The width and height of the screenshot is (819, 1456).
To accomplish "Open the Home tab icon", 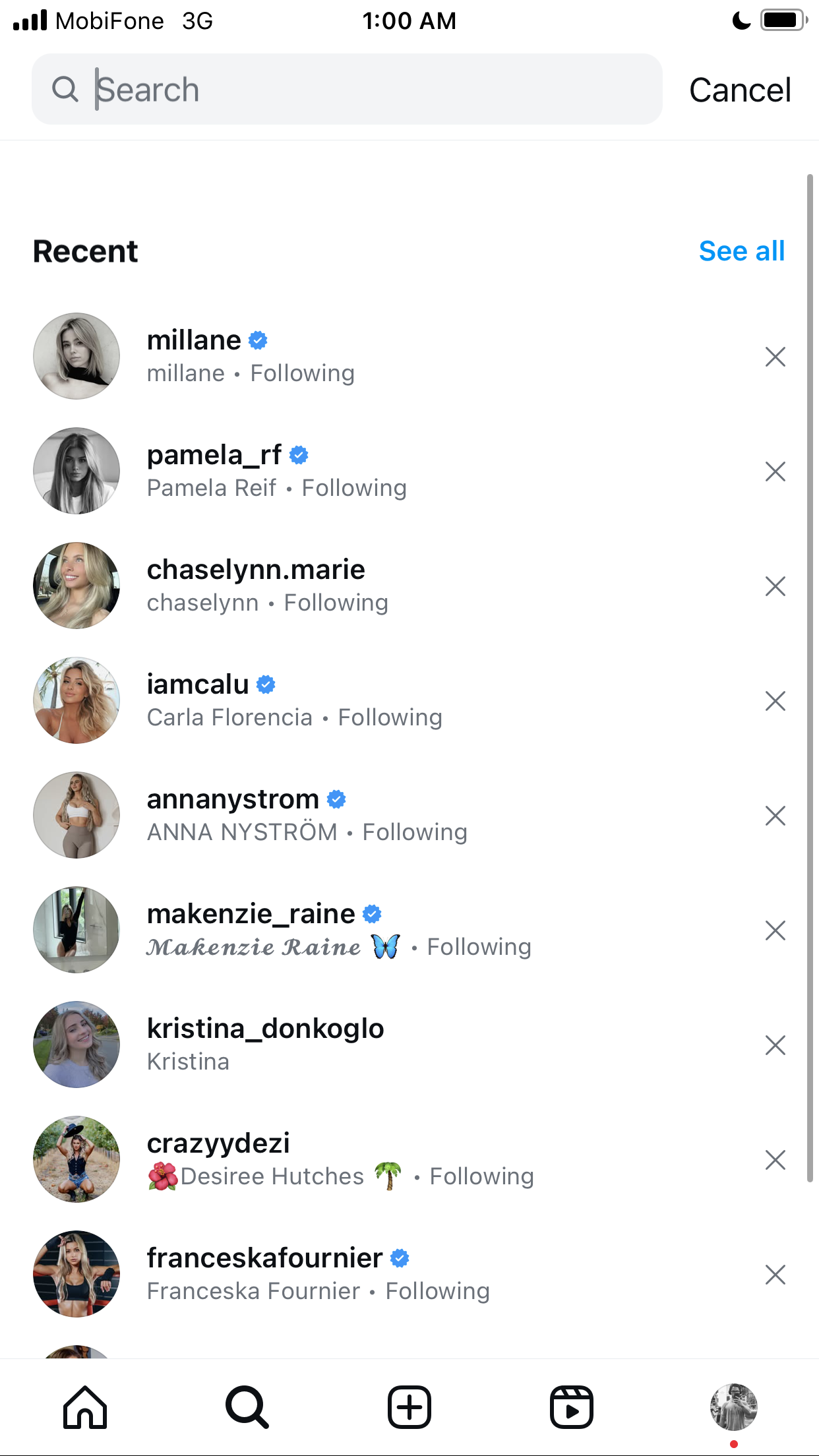I will [x=85, y=1407].
